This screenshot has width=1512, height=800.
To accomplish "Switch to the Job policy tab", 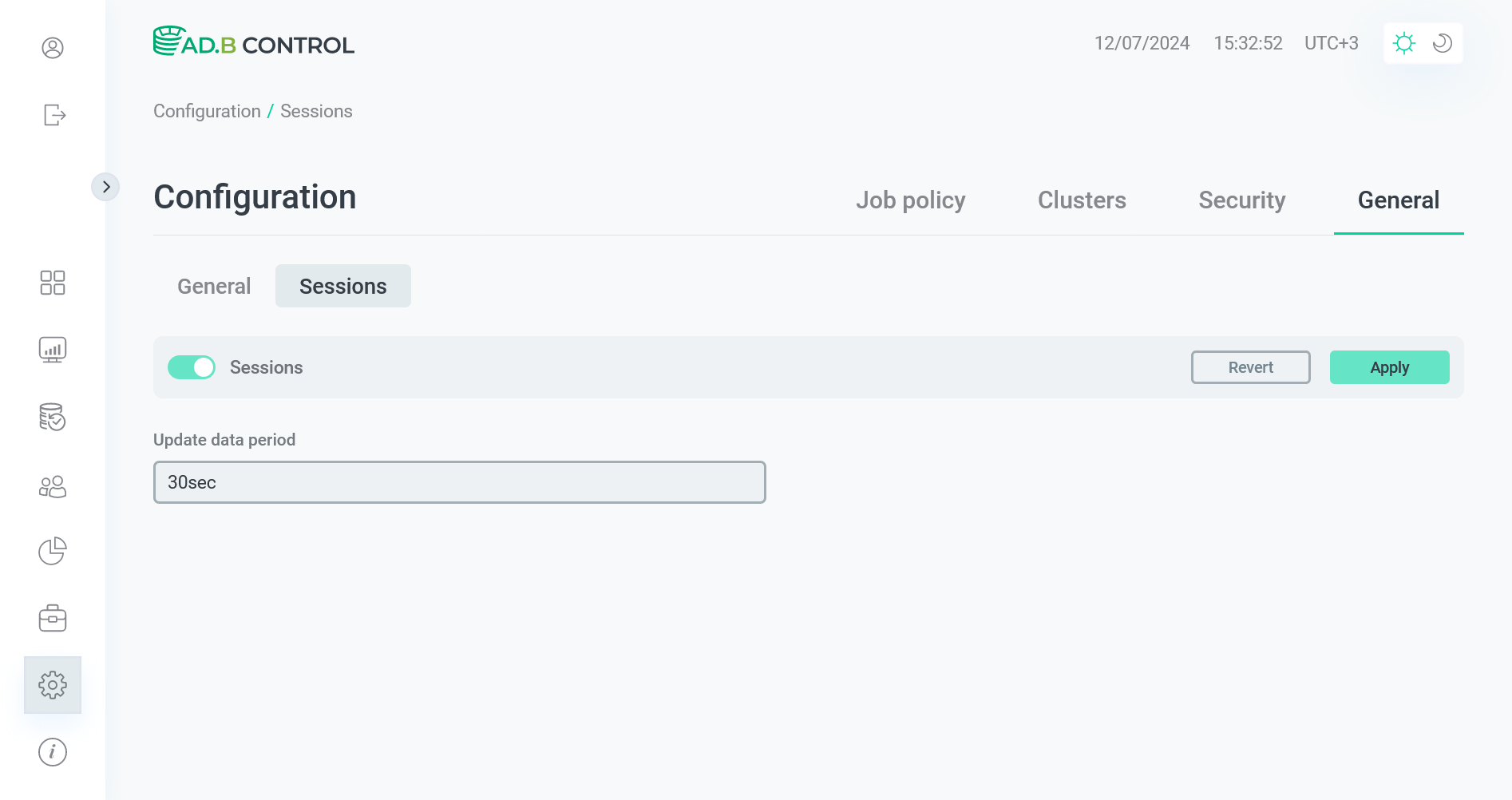I will (x=910, y=200).
